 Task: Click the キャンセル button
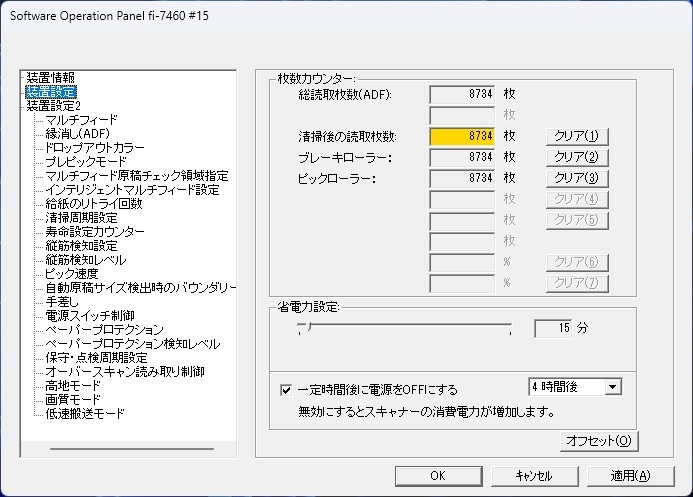[534, 476]
